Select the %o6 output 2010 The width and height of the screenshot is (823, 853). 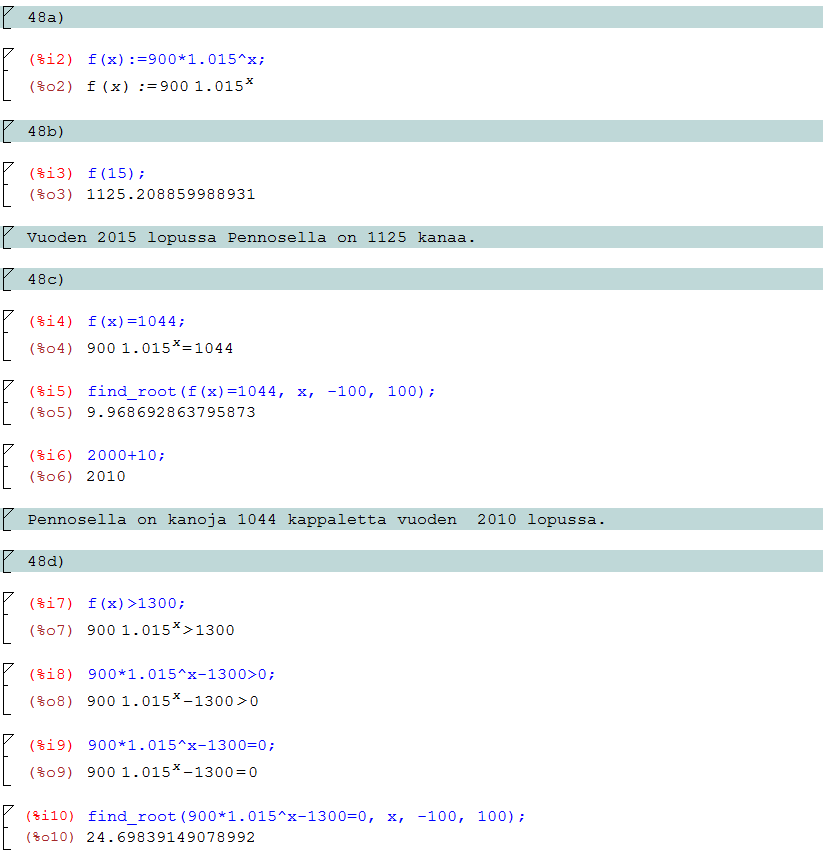(106, 477)
